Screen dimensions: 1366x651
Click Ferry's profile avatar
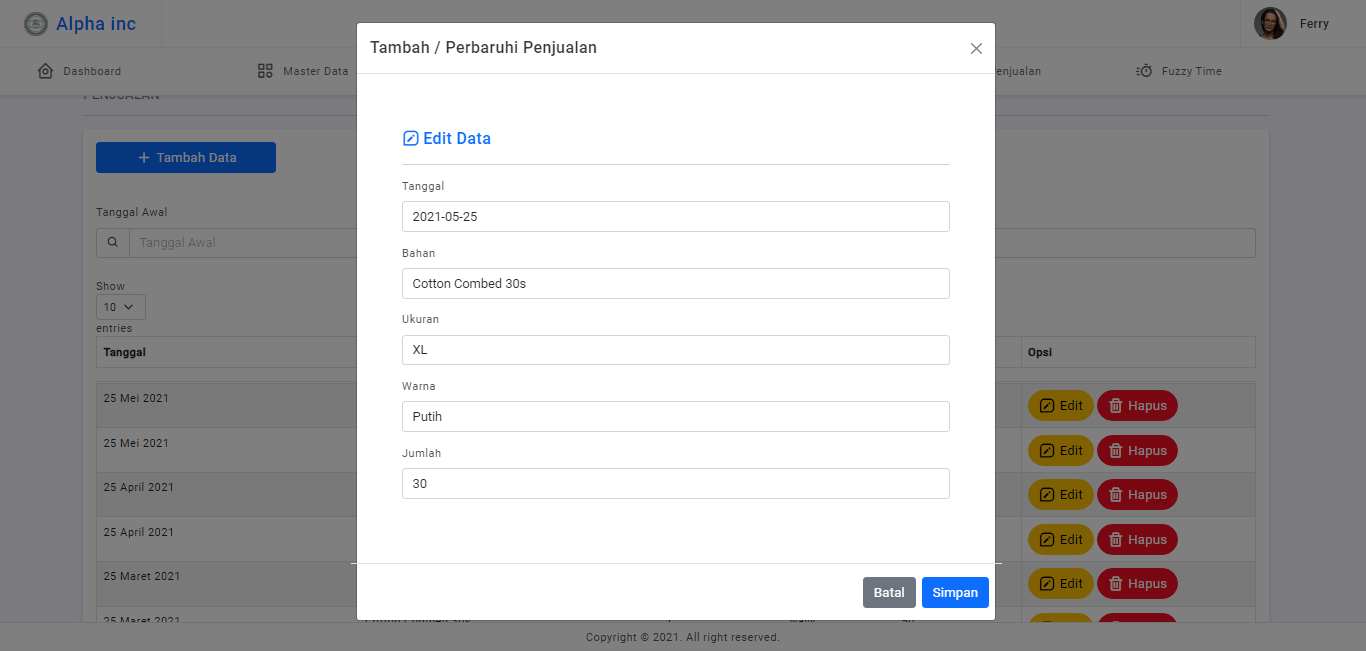1270,24
